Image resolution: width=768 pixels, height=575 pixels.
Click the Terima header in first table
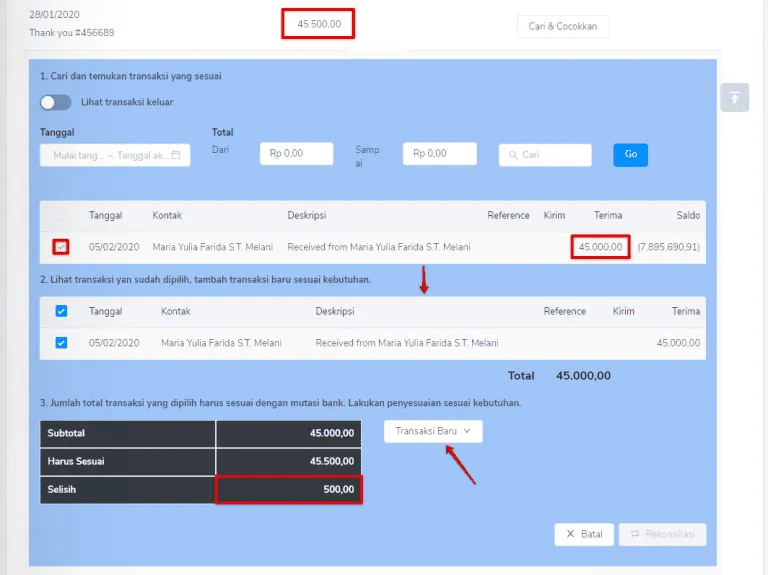(x=608, y=215)
